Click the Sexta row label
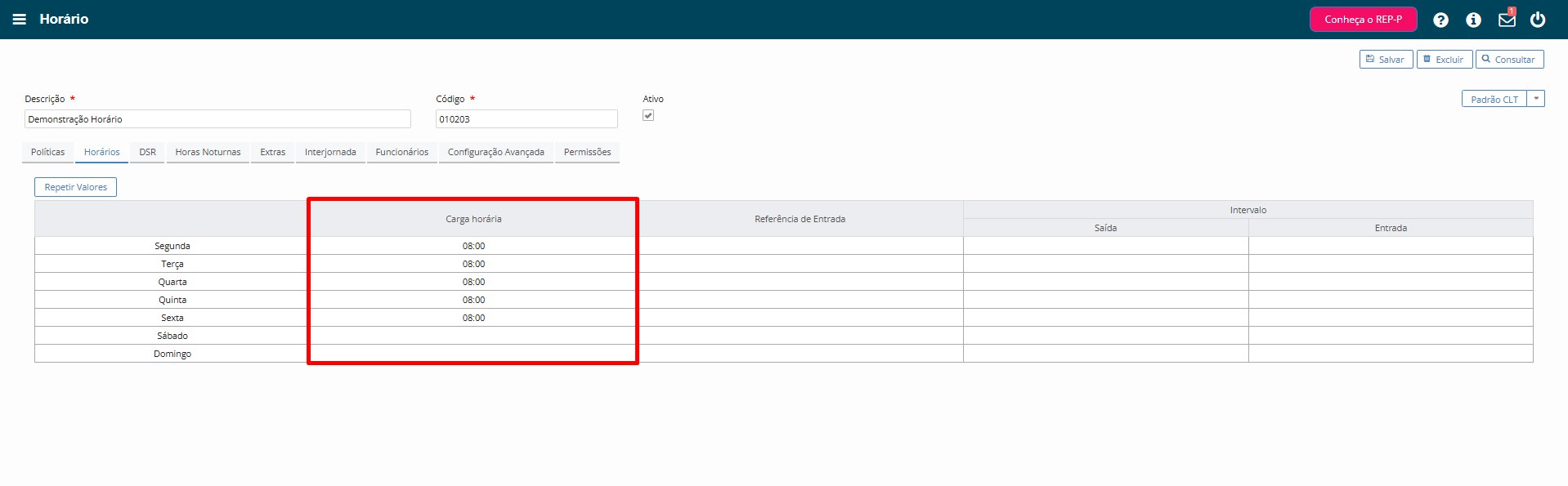This screenshot has width=1568, height=486. point(172,318)
